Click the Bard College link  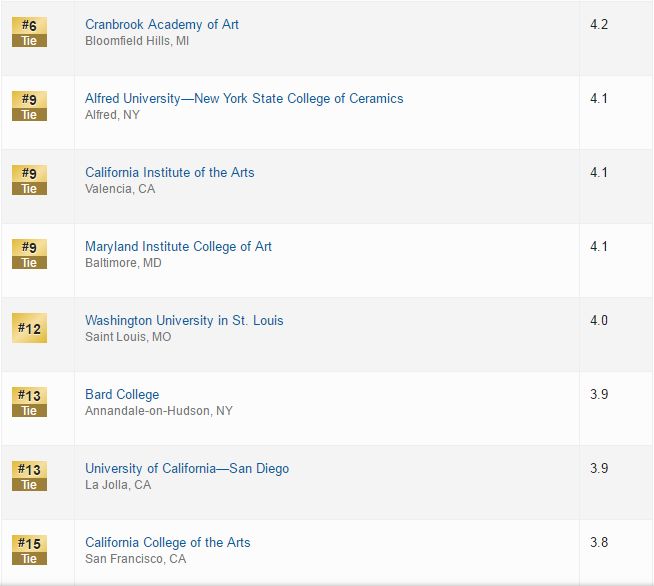pos(122,394)
